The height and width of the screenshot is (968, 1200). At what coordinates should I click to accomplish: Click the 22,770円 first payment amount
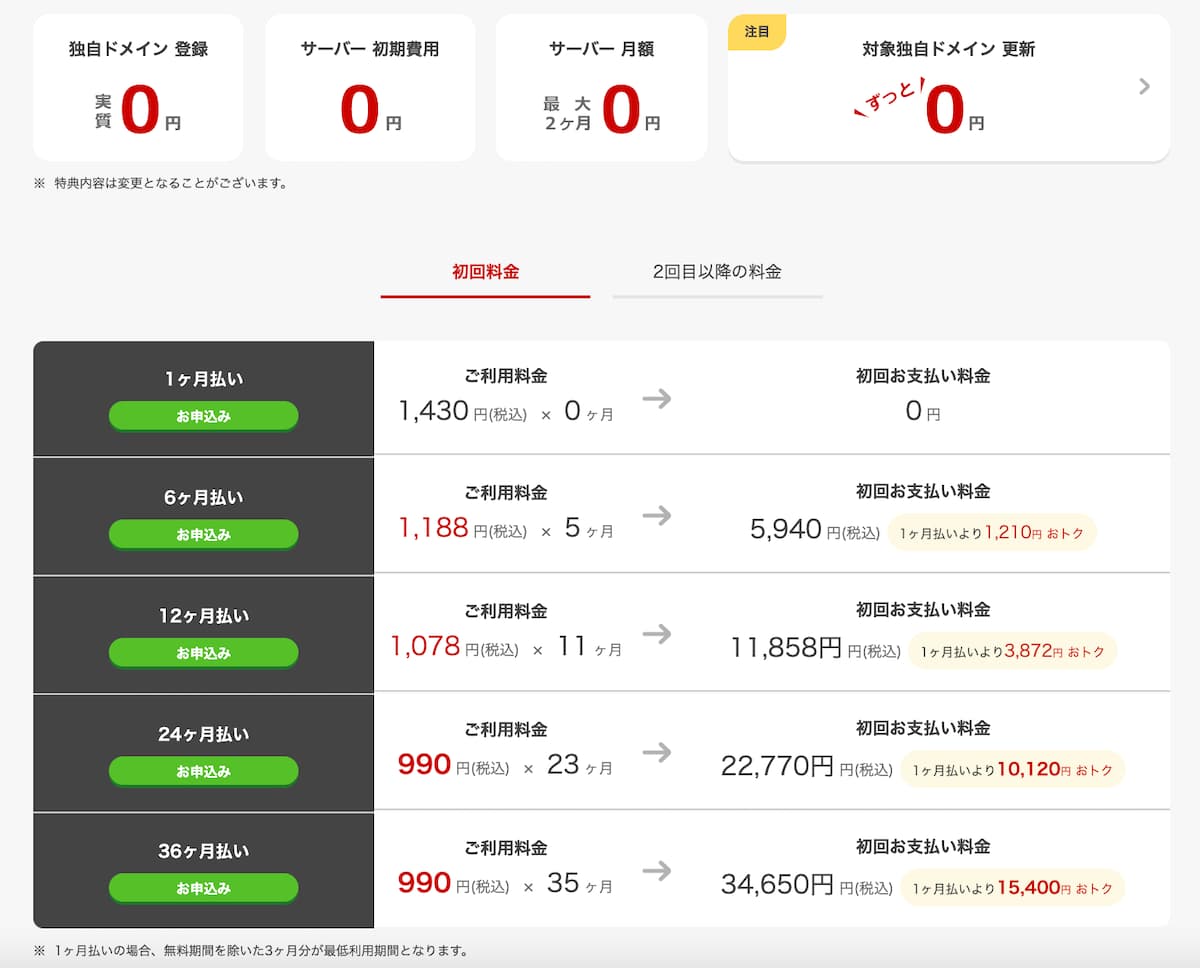tap(807, 767)
